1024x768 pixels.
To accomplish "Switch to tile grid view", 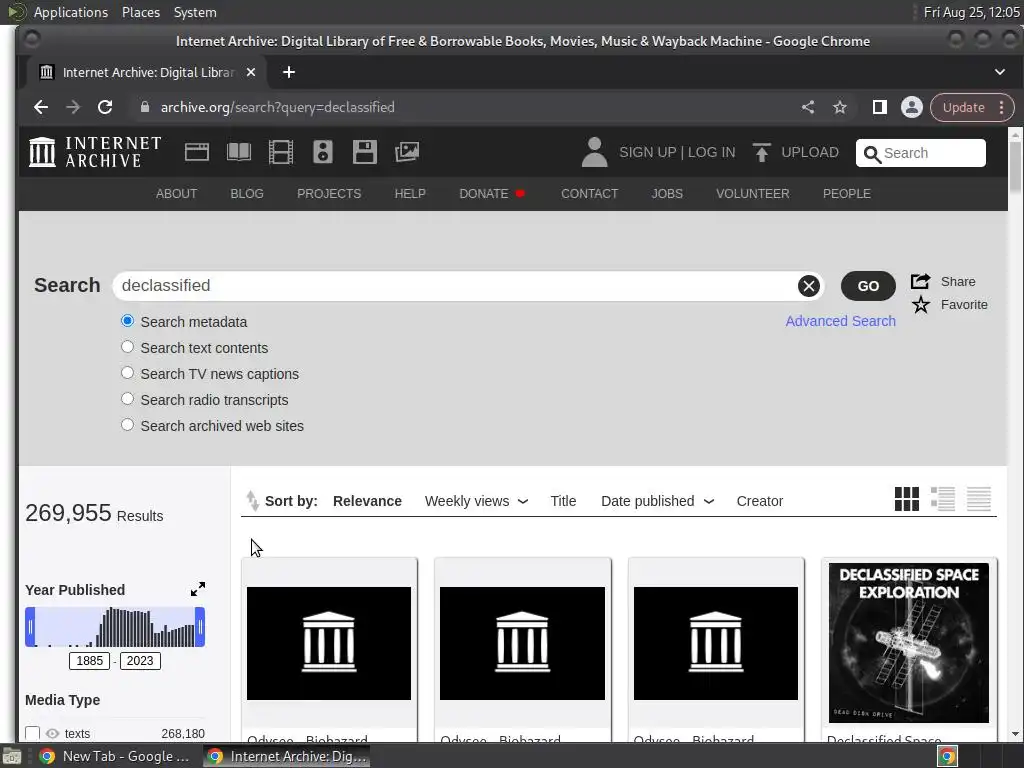I will tap(906, 499).
